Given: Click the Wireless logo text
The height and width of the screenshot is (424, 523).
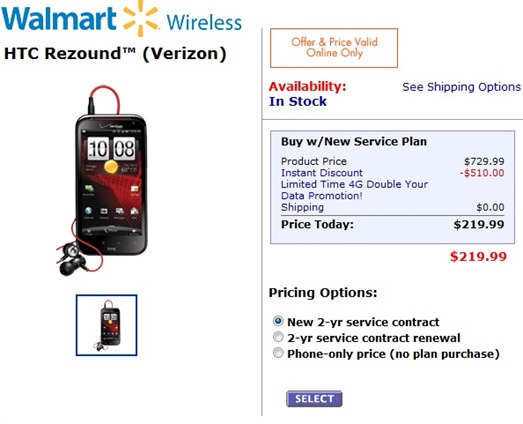Looking at the screenshot, I should tap(204, 22).
